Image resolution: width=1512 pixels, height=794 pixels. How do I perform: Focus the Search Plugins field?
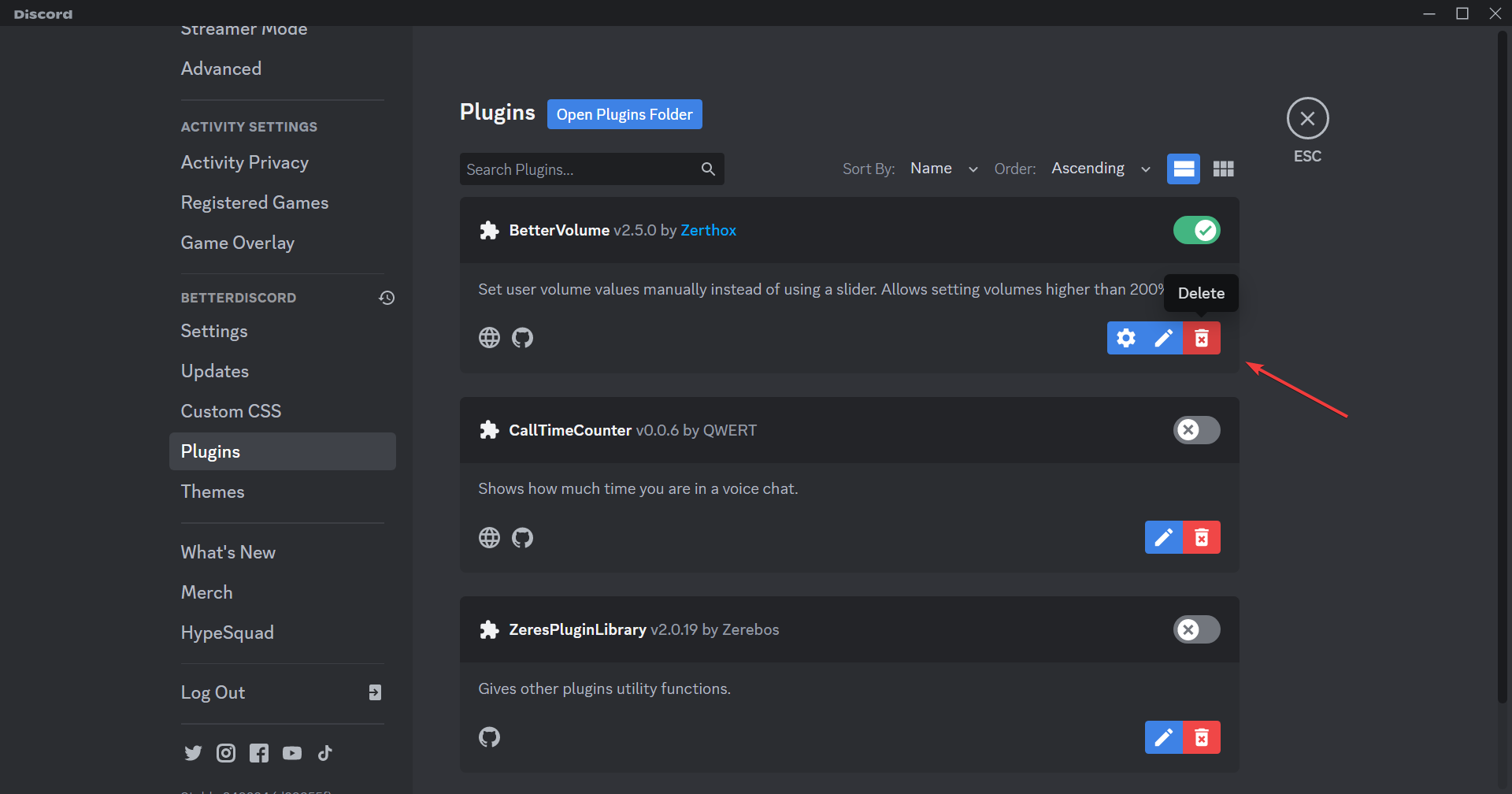pos(591,169)
